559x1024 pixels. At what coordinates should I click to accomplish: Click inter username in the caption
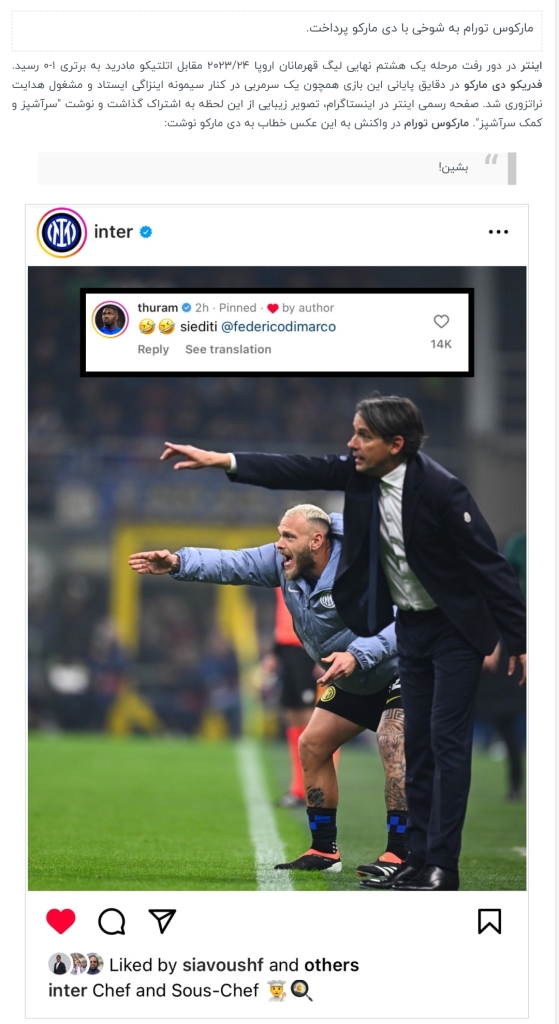[67, 991]
